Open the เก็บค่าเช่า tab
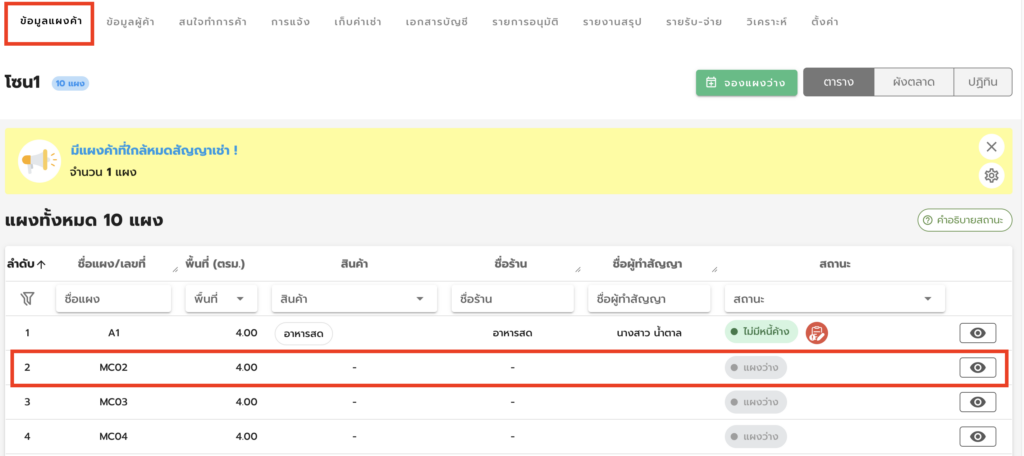Image resolution: width=1024 pixels, height=456 pixels. click(357, 22)
